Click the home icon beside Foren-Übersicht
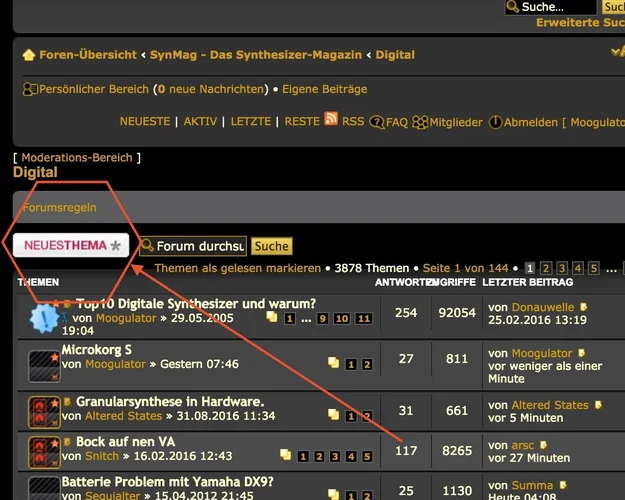This screenshot has height=500, width=625. coord(29,55)
